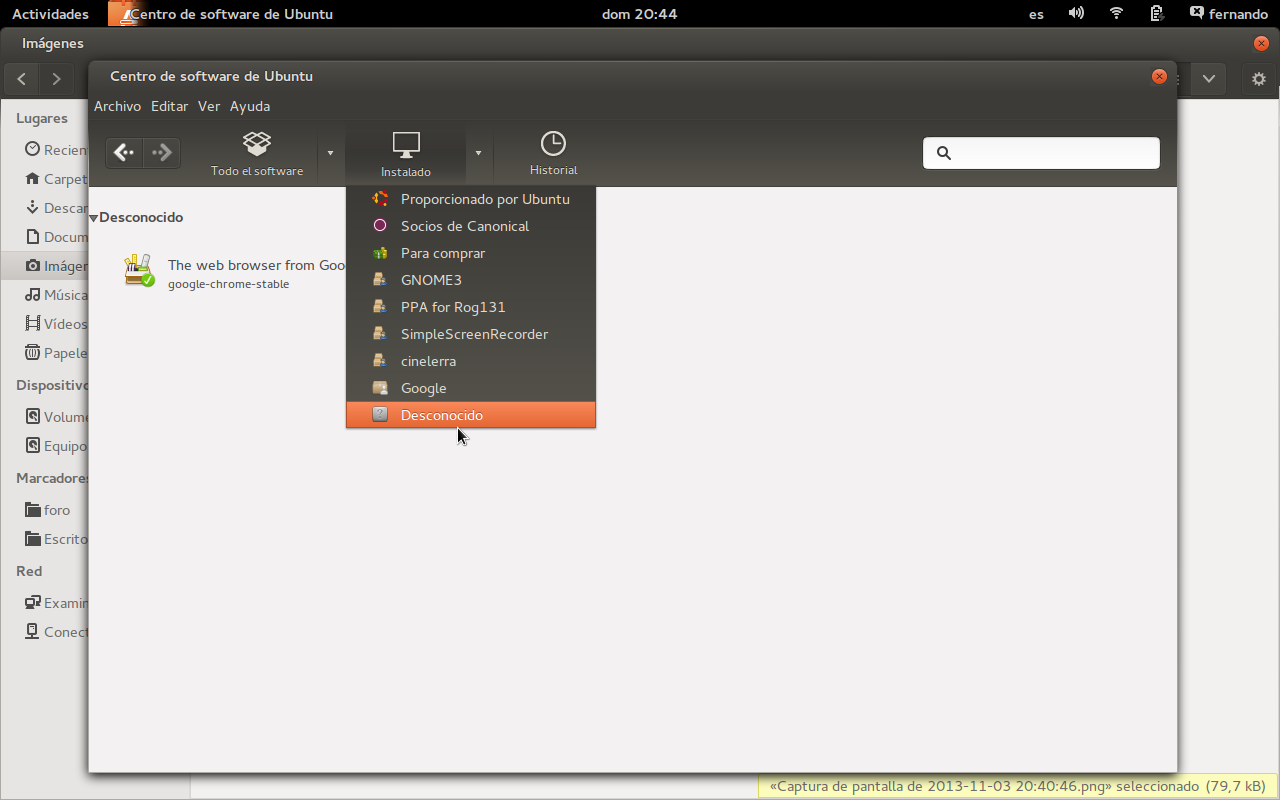This screenshot has height=800, width=1280.
Task: Click the Canonical circle icon in dropdown
Action: [380, 225]
